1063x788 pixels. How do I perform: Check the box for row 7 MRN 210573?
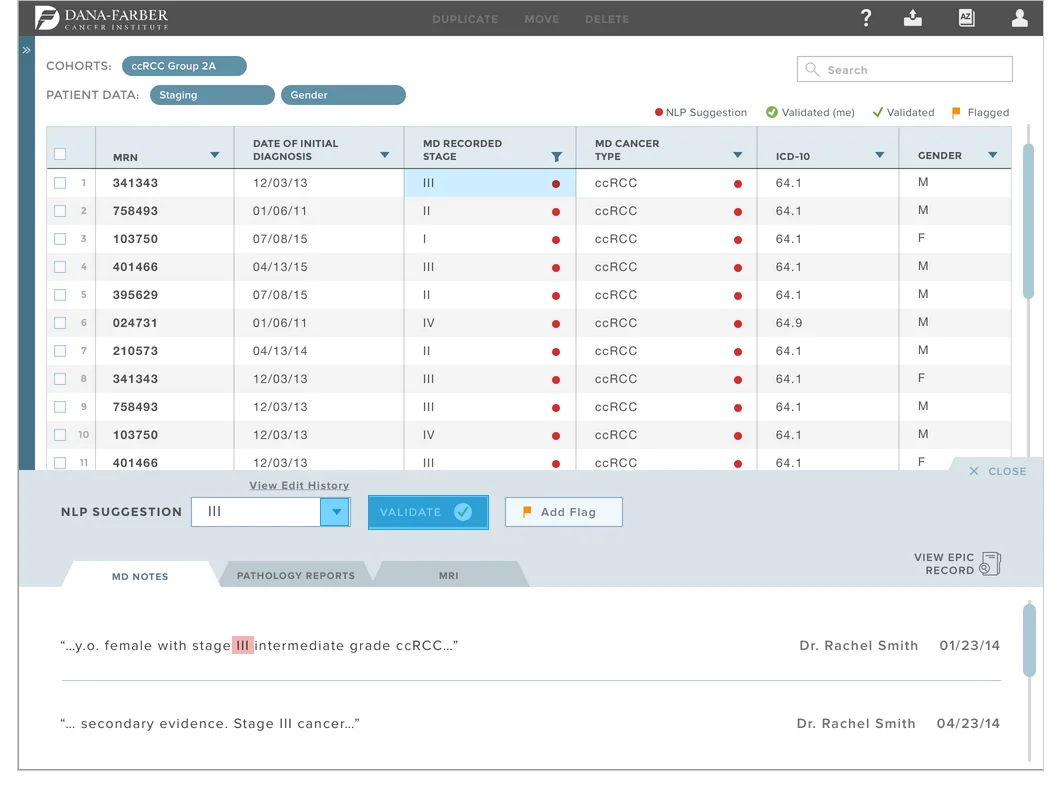pyautogui.click(x=60, y=351)
